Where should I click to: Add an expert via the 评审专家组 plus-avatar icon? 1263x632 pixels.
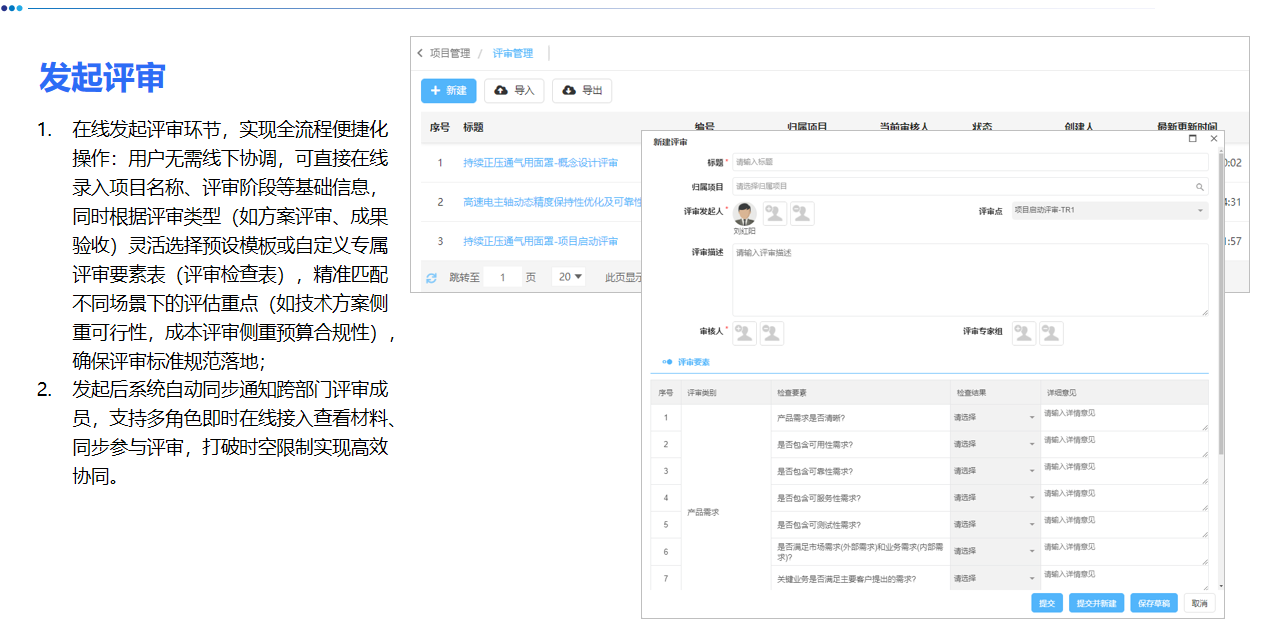pos(1022,333)
